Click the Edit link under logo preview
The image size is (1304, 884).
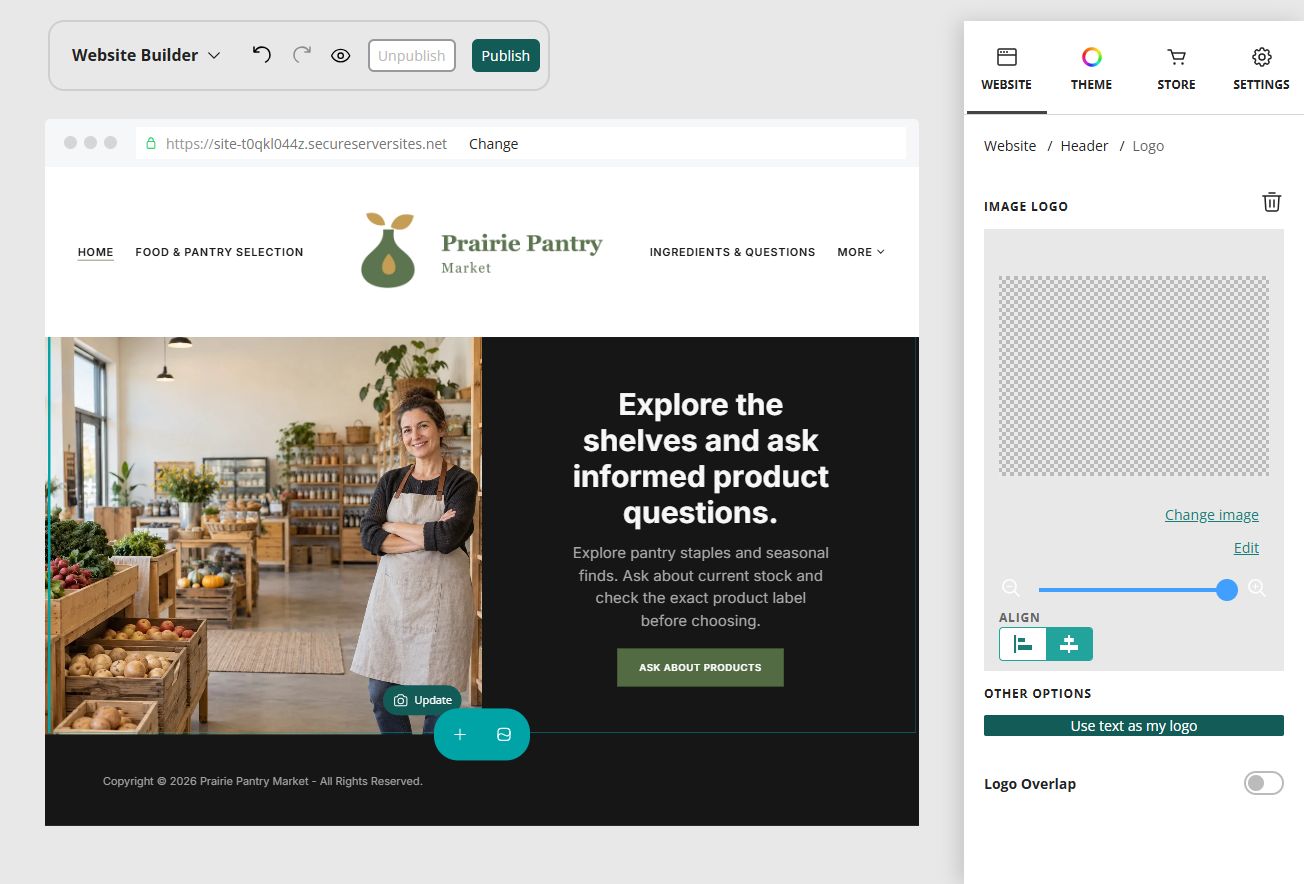click(1246, 548)
